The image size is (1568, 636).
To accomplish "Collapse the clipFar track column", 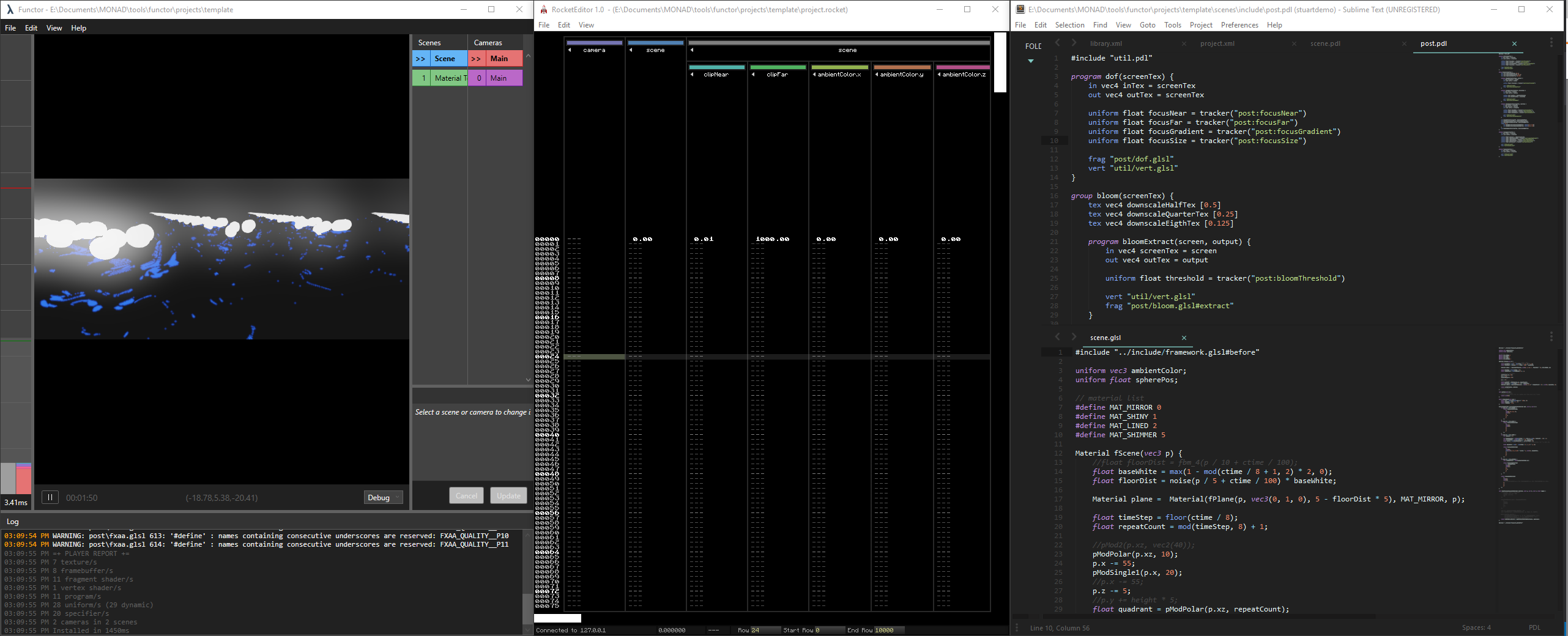I will tap(753, 75).
